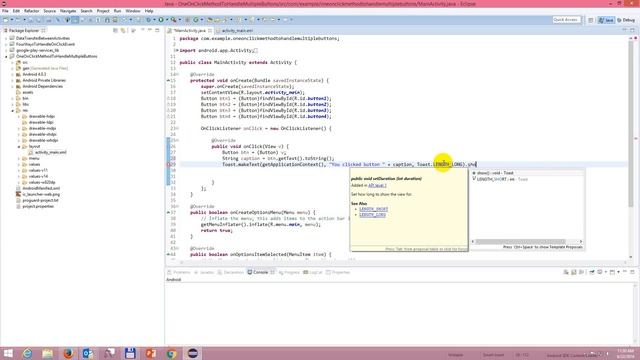Expand the google-play-services_lib project
640x360 pixels.
click(x=6, y=50)
